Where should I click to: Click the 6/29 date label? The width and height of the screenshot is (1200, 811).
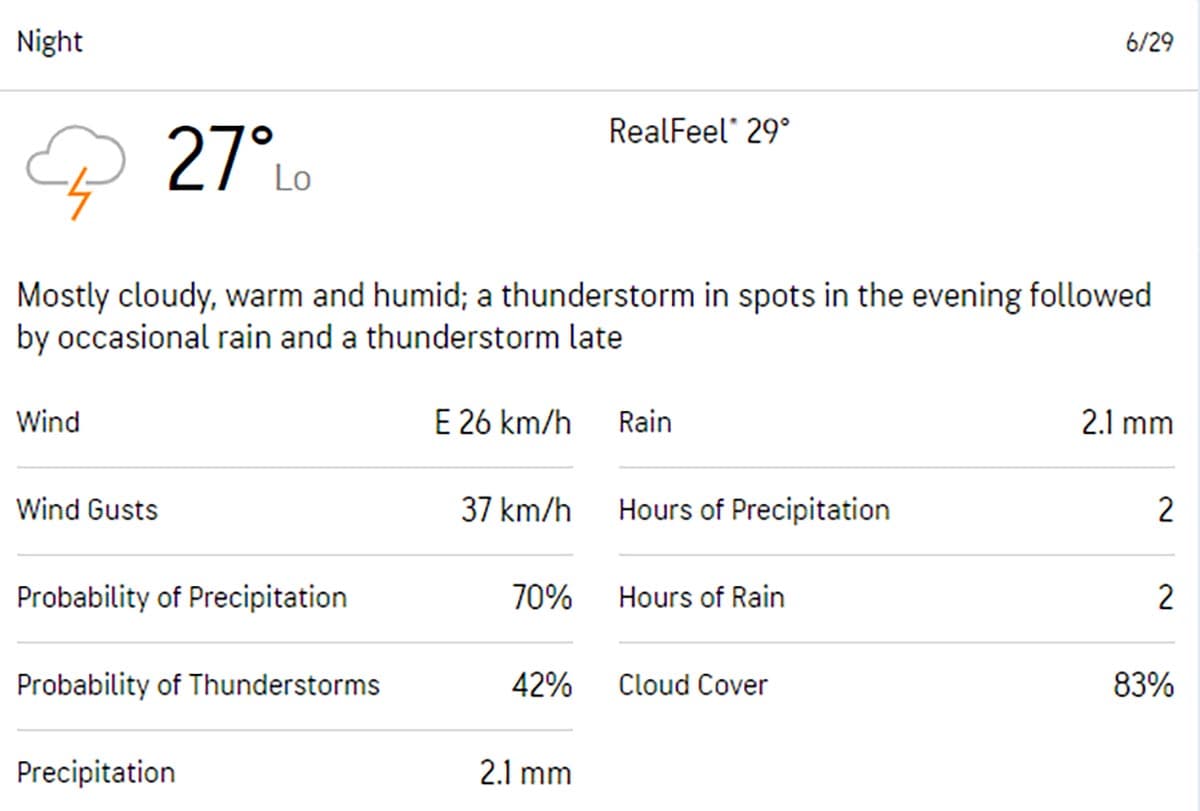click(1149, 44)
